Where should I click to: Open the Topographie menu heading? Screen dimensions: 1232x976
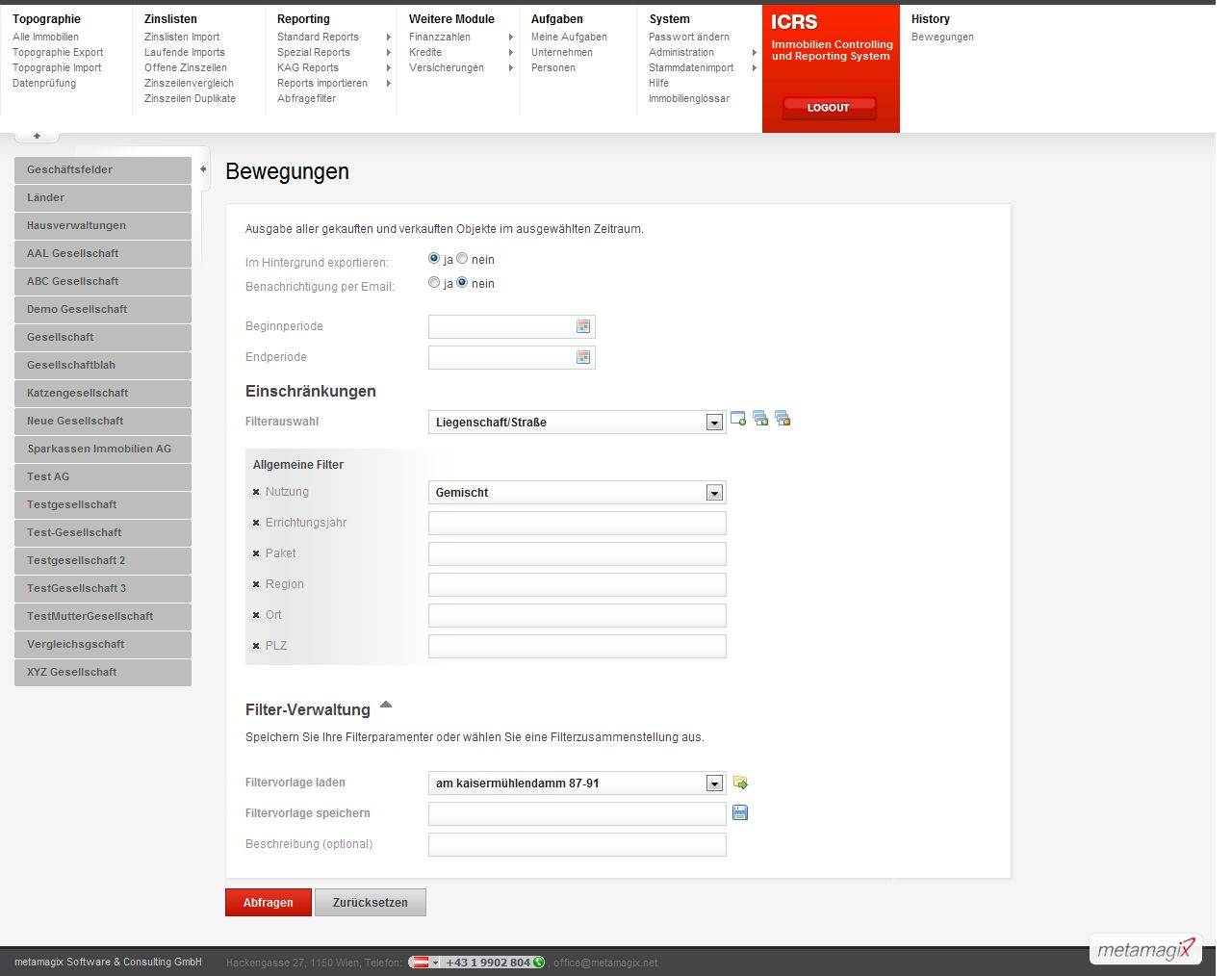pyautogui.click(x=46, y=19)
